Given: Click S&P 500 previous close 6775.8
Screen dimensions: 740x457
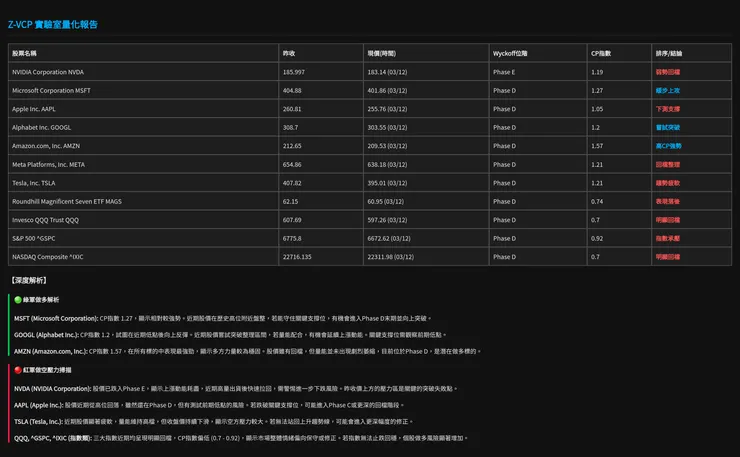Looking at the screenshot, I should (292, 238).
